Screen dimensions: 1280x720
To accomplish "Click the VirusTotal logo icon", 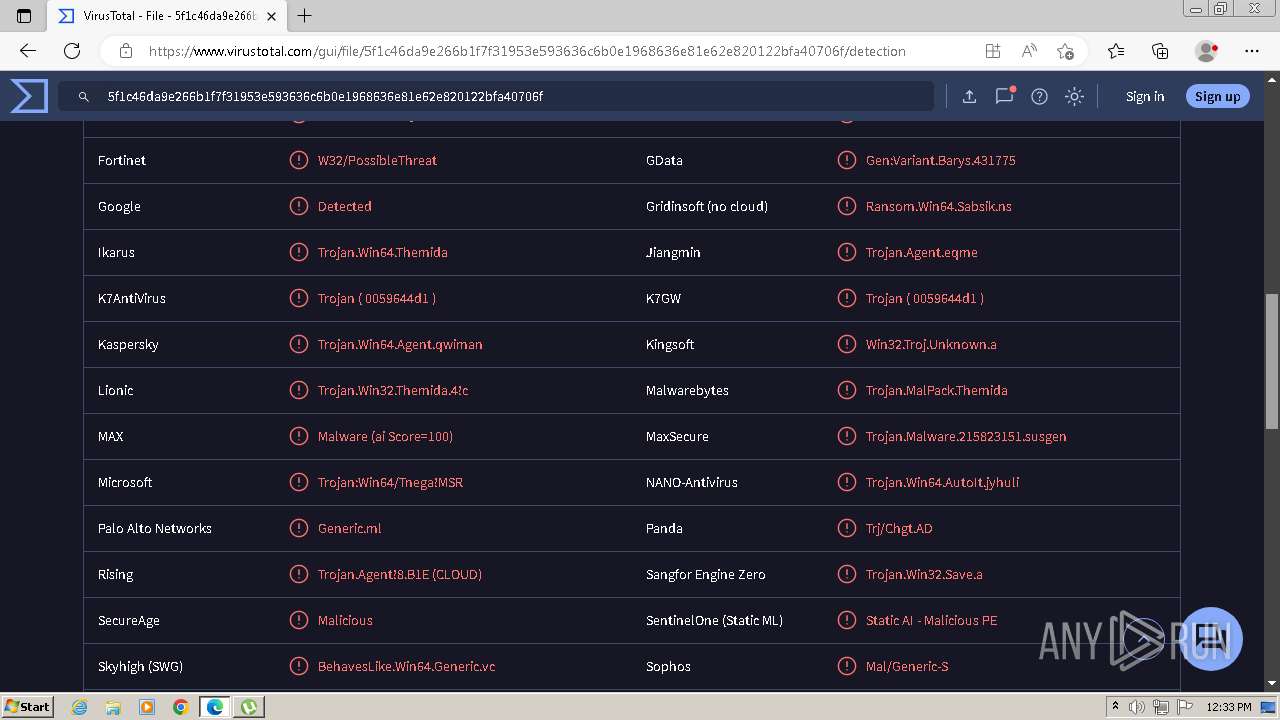I will pos(29,96).
